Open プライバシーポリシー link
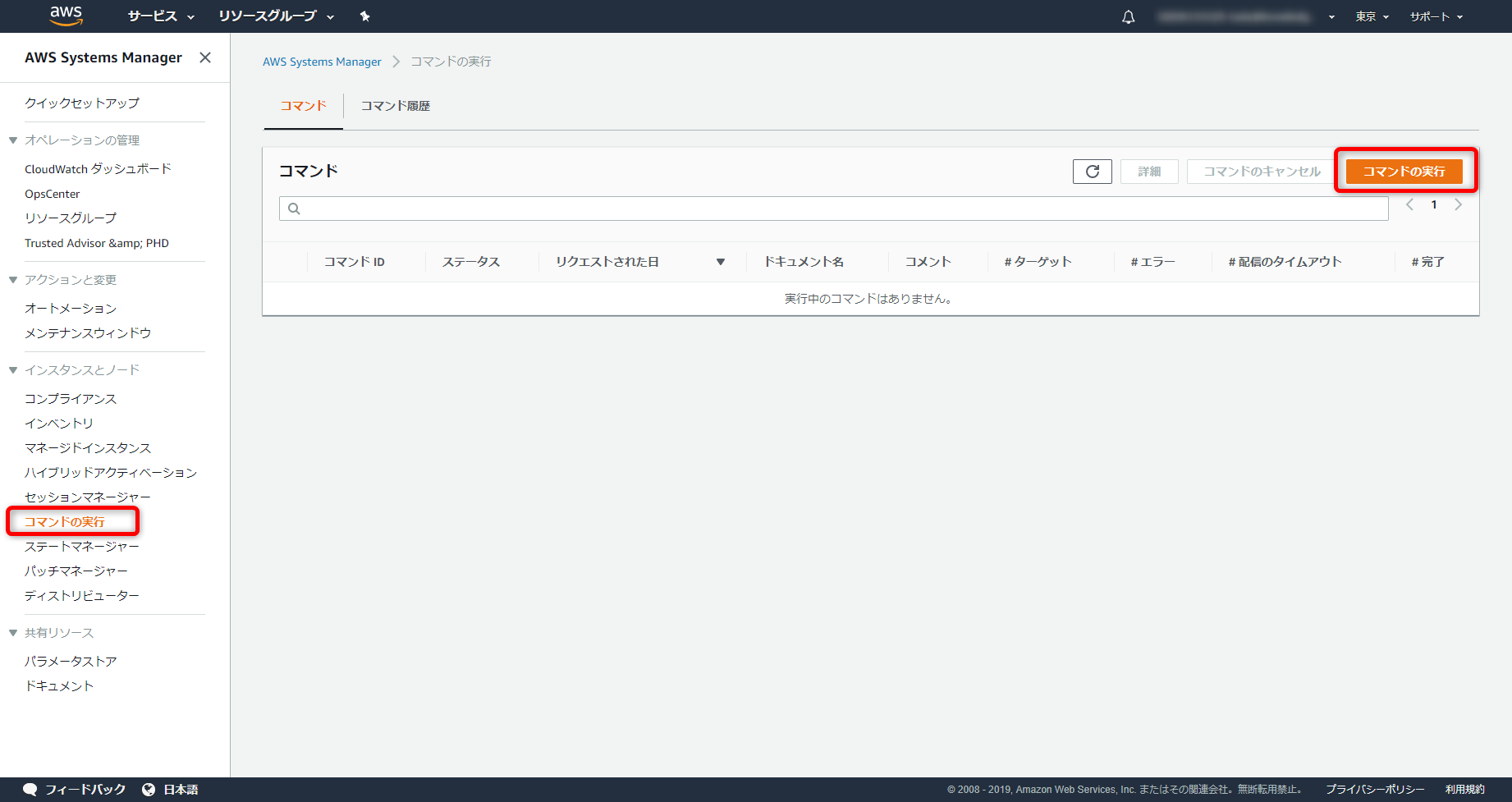Image resolution: width=1512 pixels, height=802 pixels. (1375, 790)
